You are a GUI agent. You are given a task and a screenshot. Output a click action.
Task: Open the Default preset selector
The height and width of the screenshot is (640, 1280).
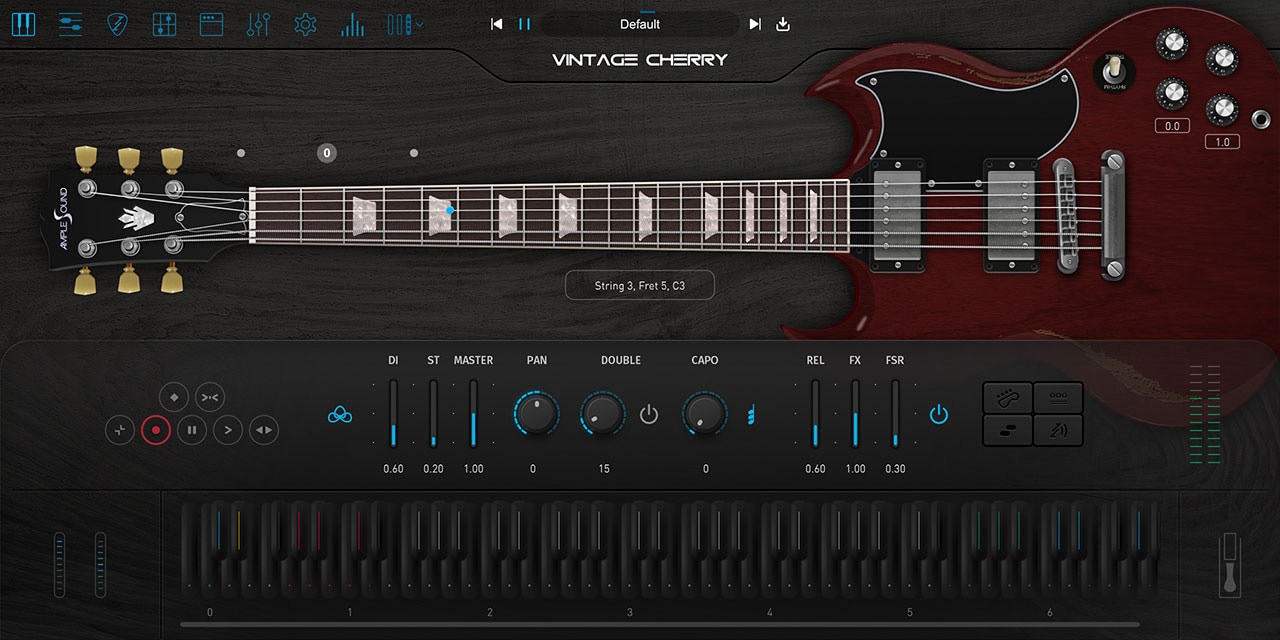pos(640,24)
